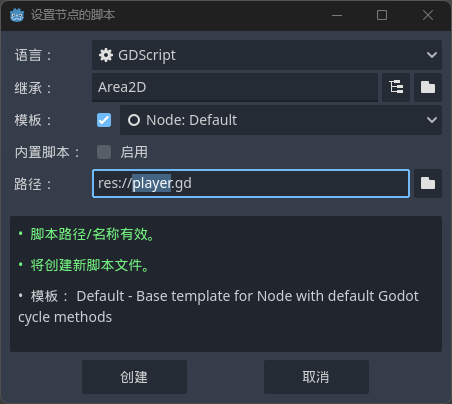Click the 取消 cancel button
The height and width of the screenshot is (404, 452).
tap(316, 377)
